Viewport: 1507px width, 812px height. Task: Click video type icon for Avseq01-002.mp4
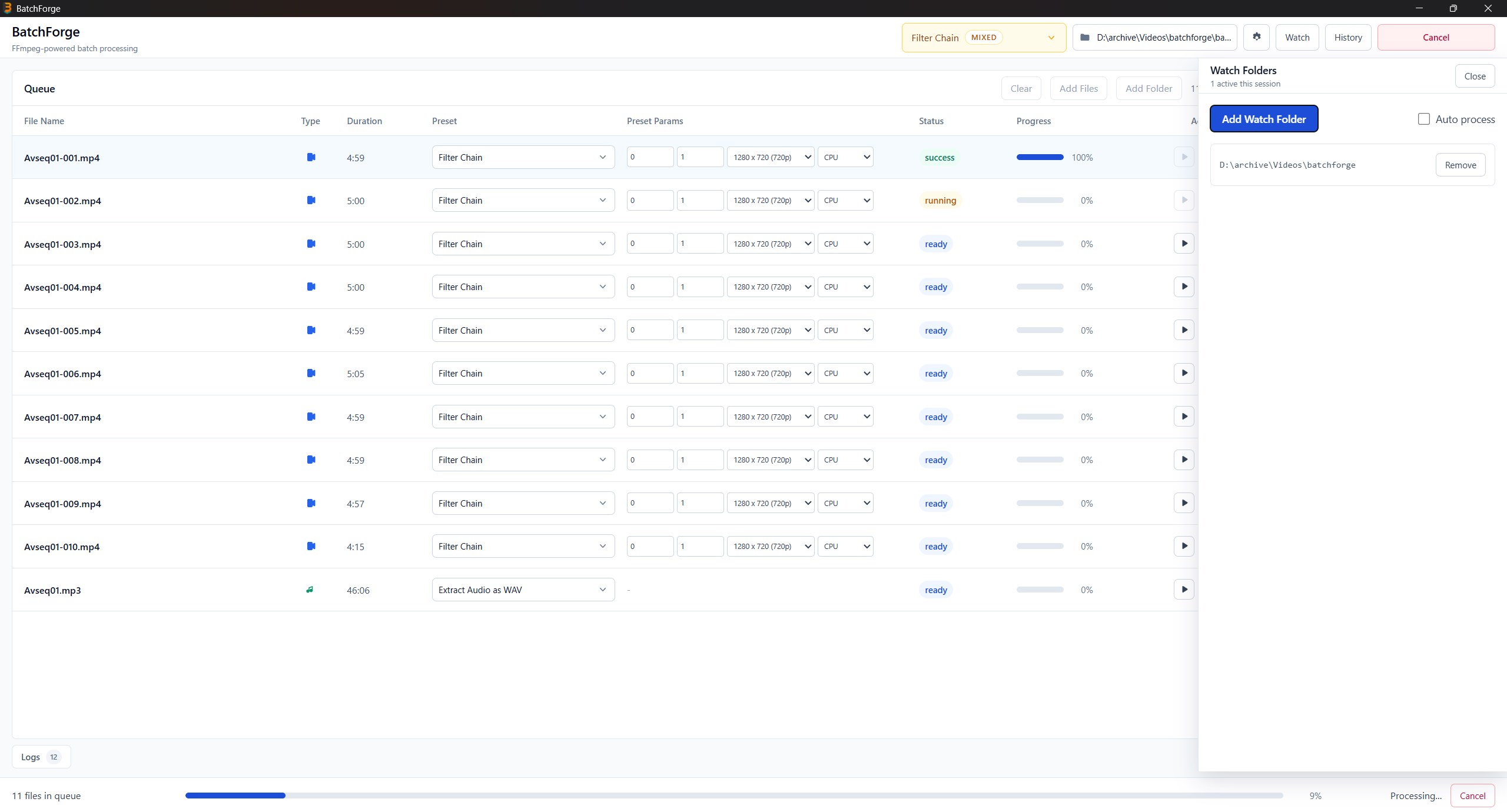click(x=311, y=200)
